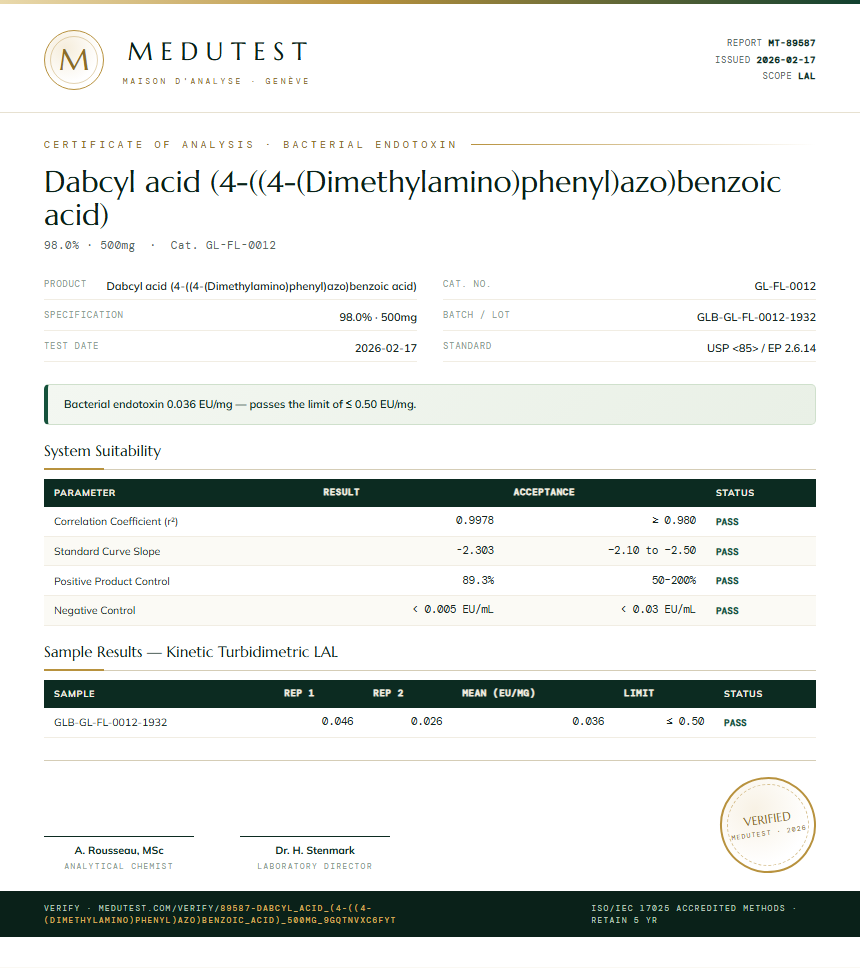Image resolution: width=860 pixels, height=968 pixels.
Task: Click signatory Dr. H. Stenmark
Action: coord(315,851)
